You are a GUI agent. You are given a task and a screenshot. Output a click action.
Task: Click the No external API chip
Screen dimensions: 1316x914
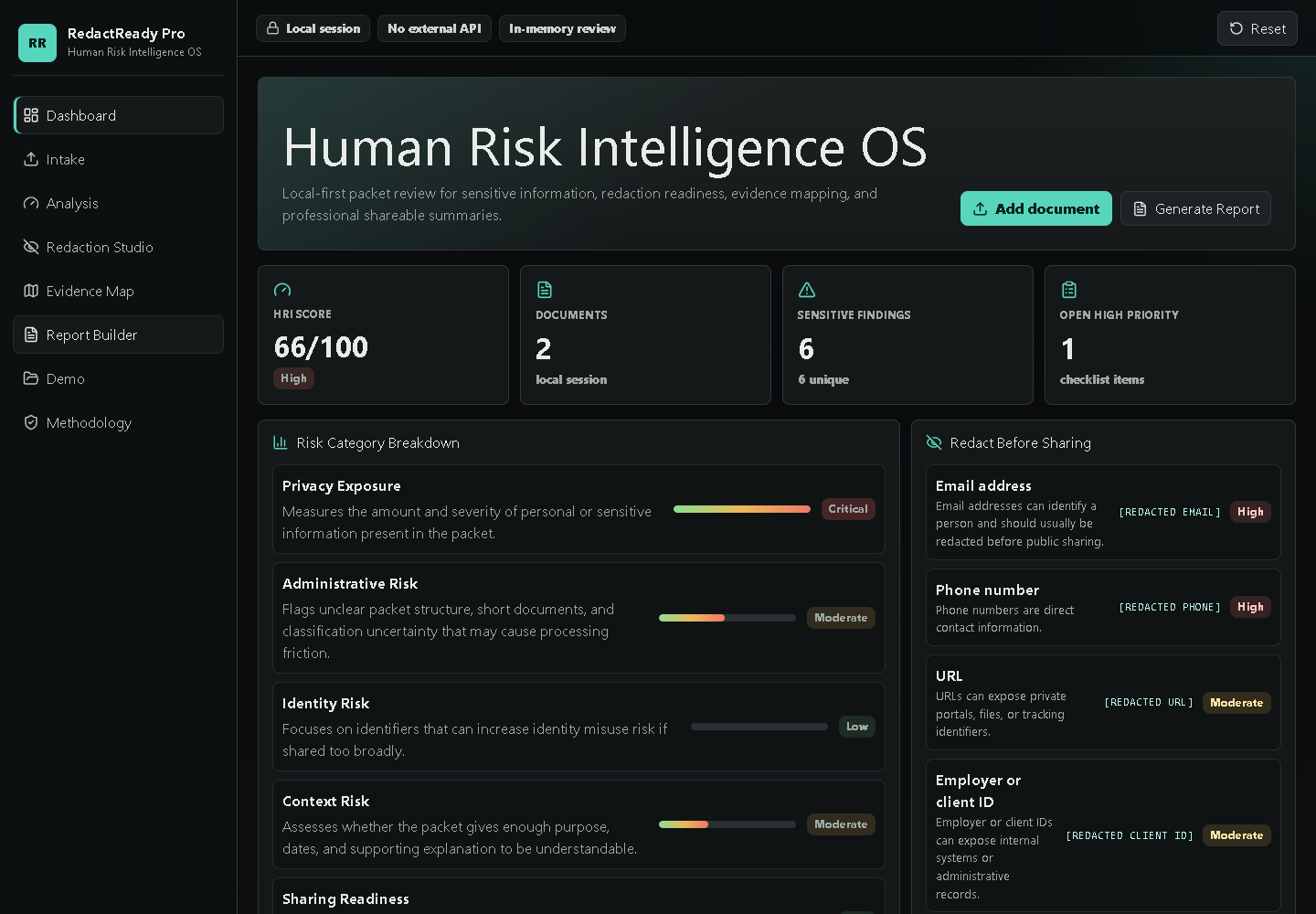[x=434, y=28]
